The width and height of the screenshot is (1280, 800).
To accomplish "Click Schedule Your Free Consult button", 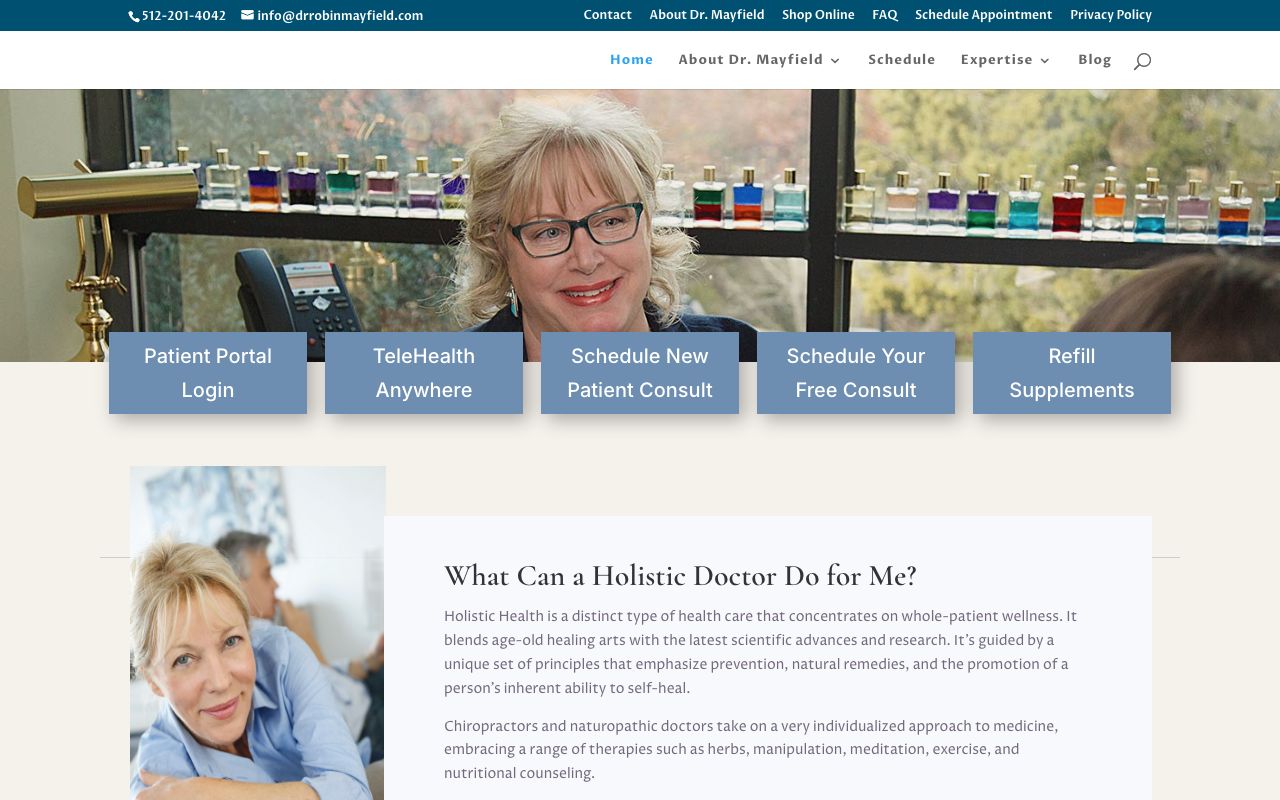I will (856, 373).
